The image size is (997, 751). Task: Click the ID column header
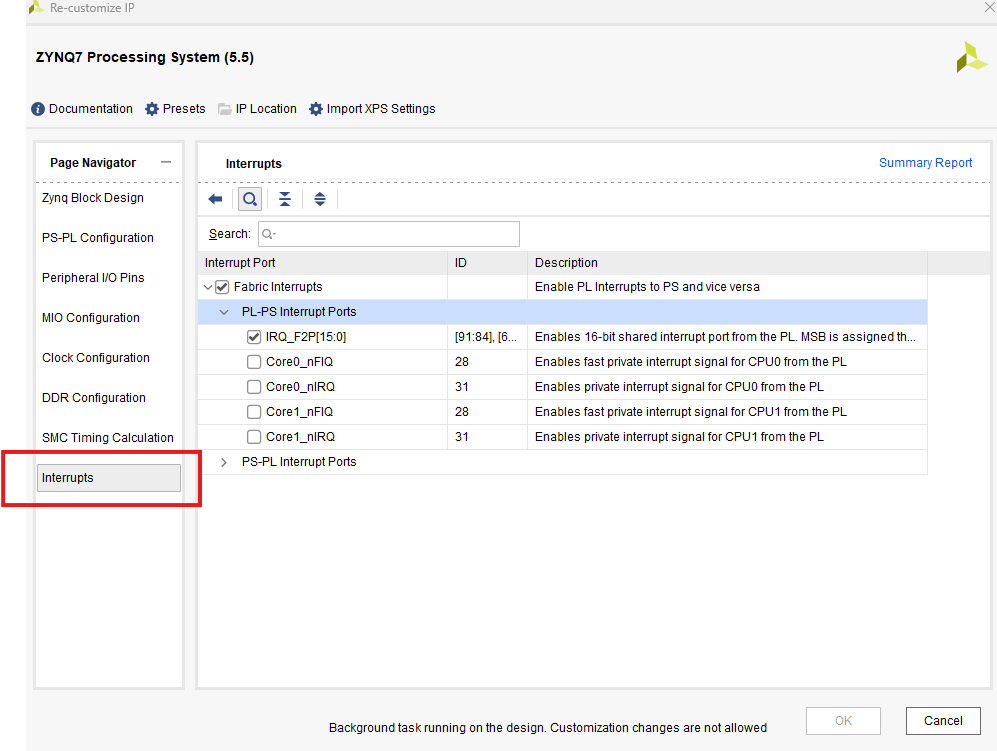pos(487,263)
